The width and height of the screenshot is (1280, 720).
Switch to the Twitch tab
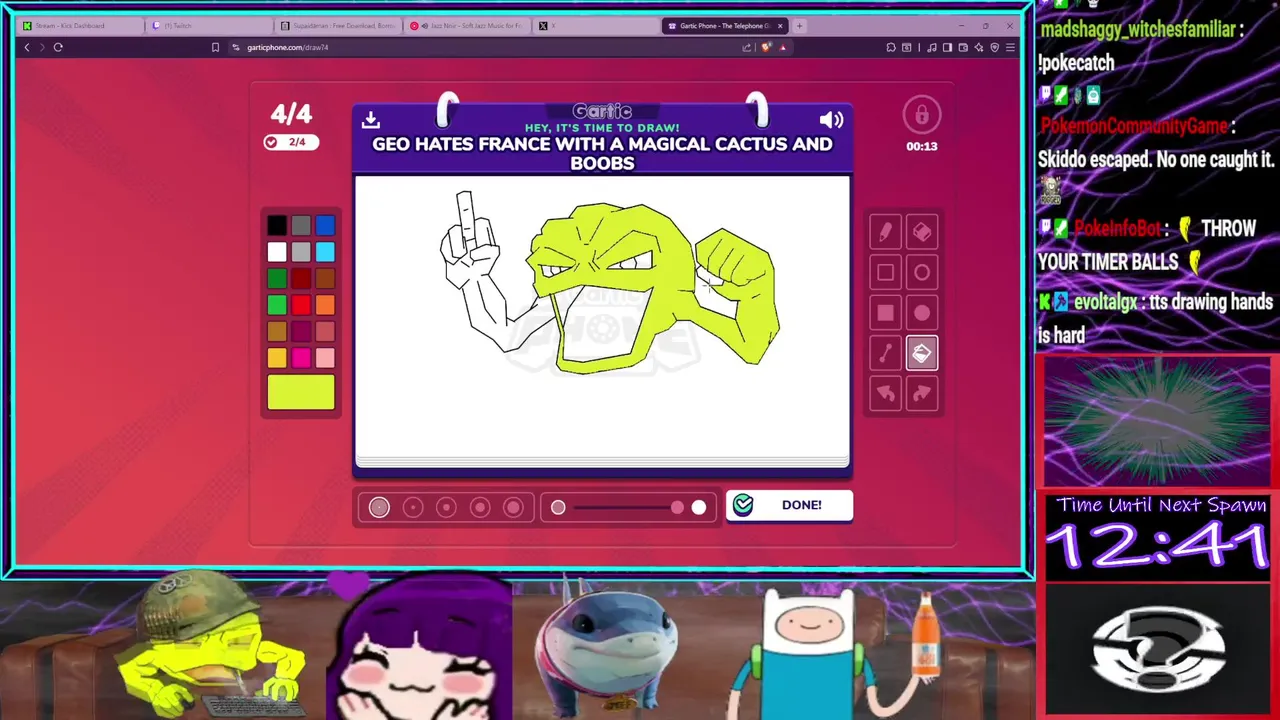click(x=207, y=26)
